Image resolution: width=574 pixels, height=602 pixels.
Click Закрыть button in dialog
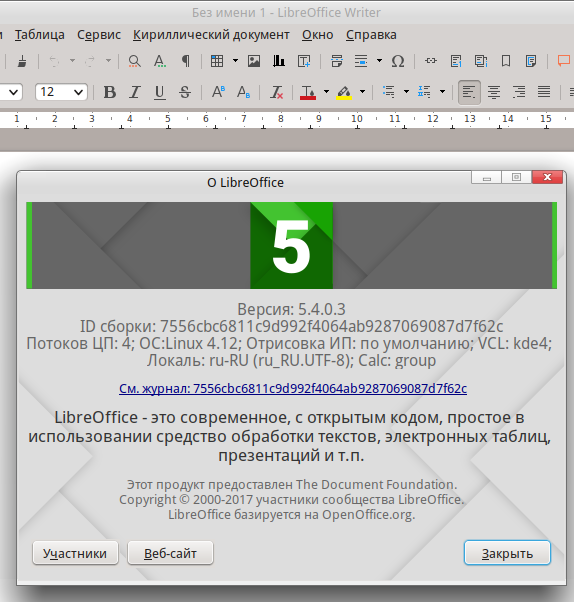507,553
